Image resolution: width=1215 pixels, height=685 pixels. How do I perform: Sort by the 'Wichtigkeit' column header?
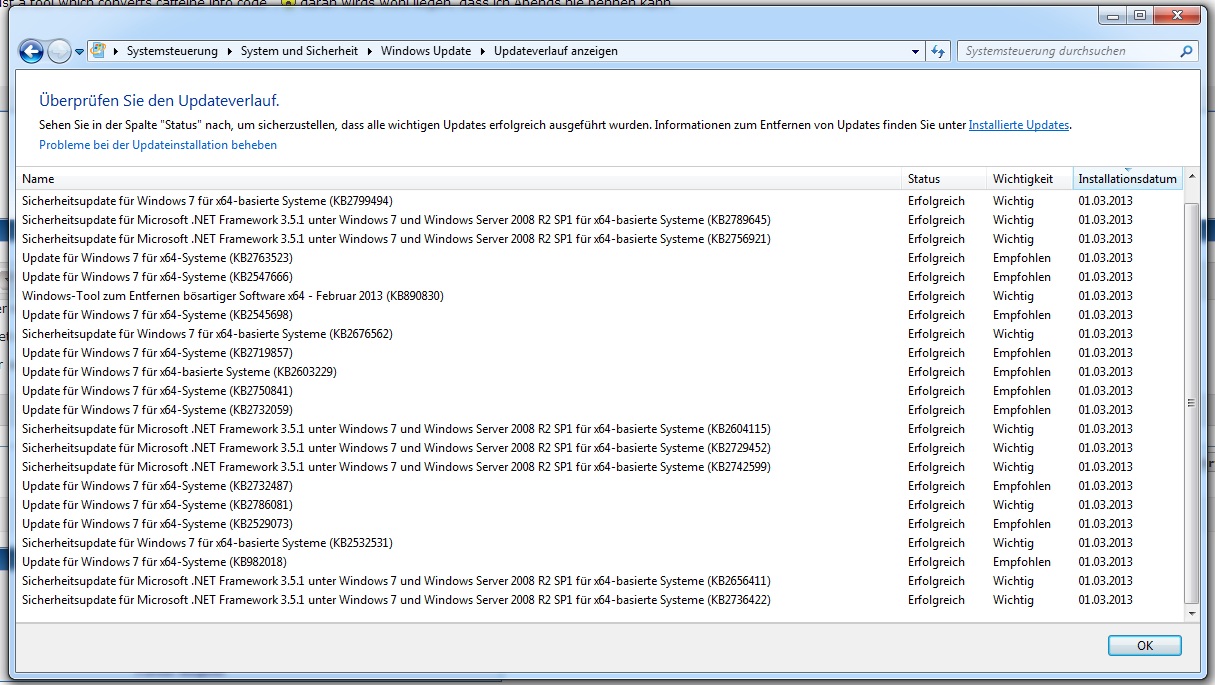pos(1029,179)
